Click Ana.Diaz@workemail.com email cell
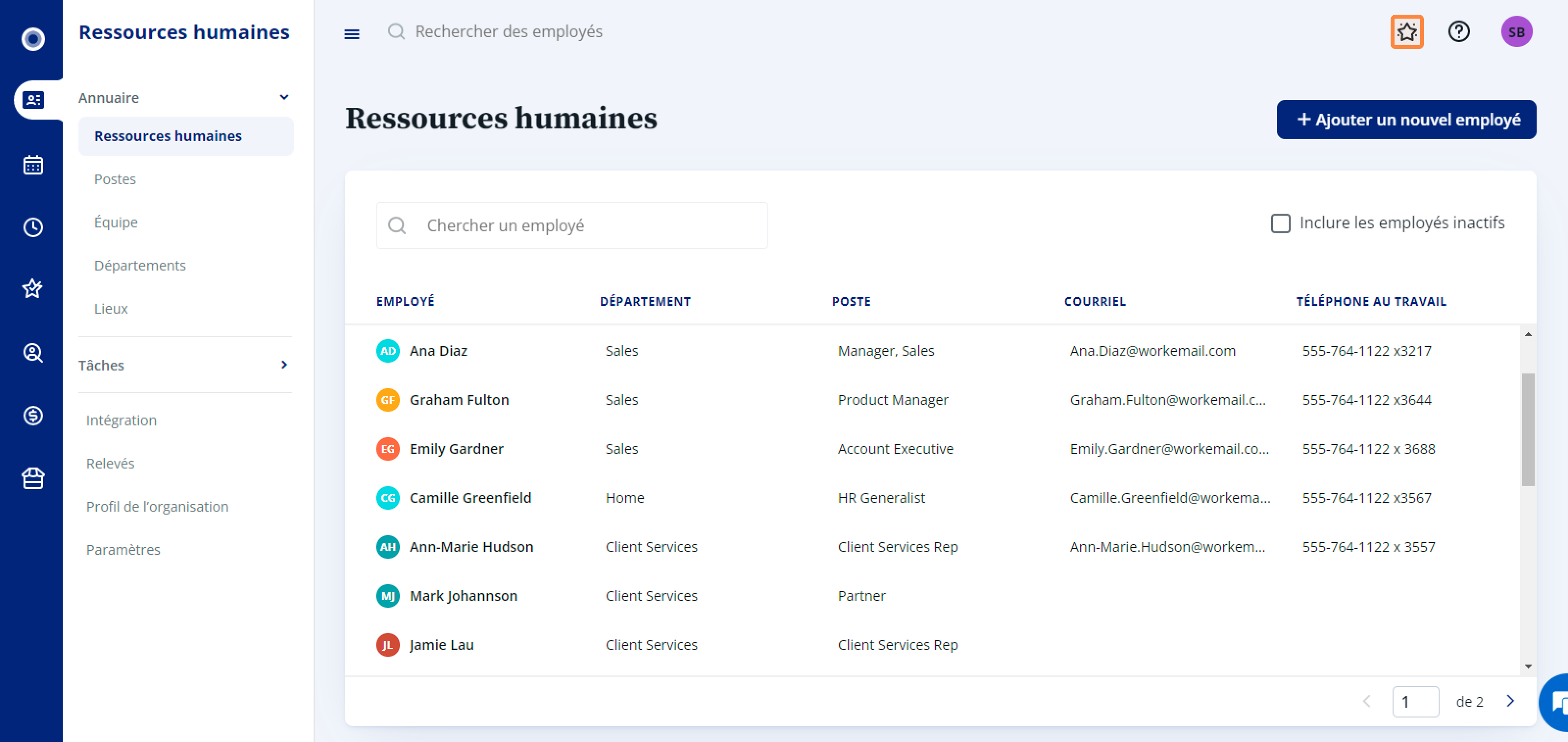The width and height of the screenshot is (1568, 742). 1152,350
